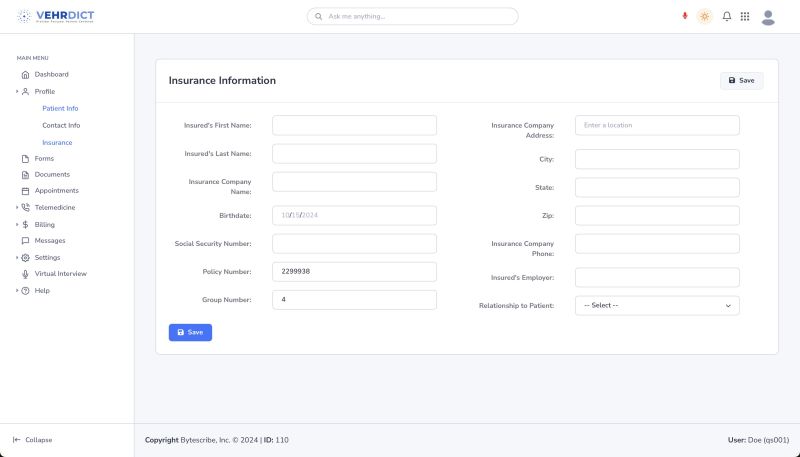
Task: Open the Documents page
Action: click(52, 174)
